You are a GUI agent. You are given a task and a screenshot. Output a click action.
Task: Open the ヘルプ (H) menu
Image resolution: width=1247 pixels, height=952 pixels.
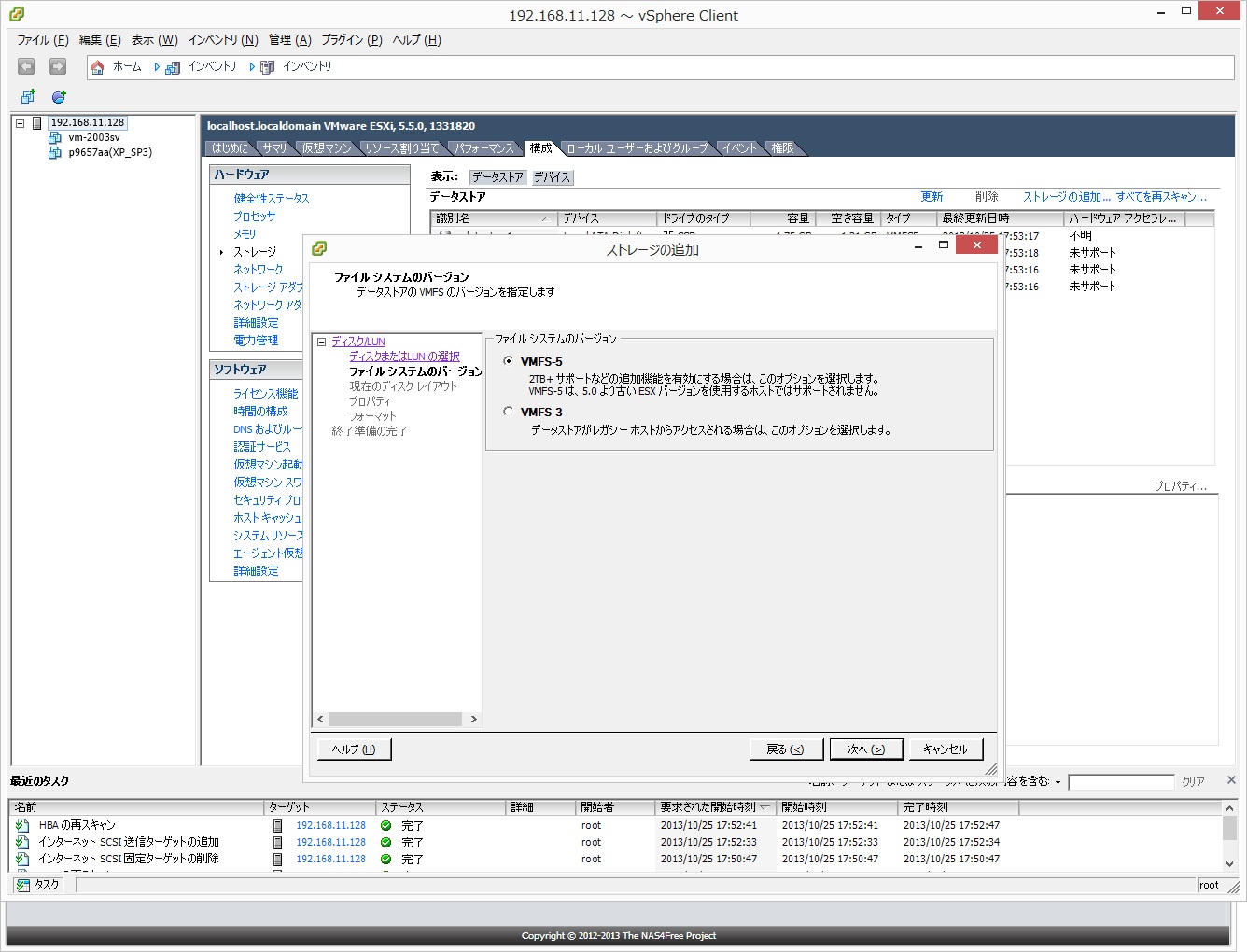tap(416, 39)
